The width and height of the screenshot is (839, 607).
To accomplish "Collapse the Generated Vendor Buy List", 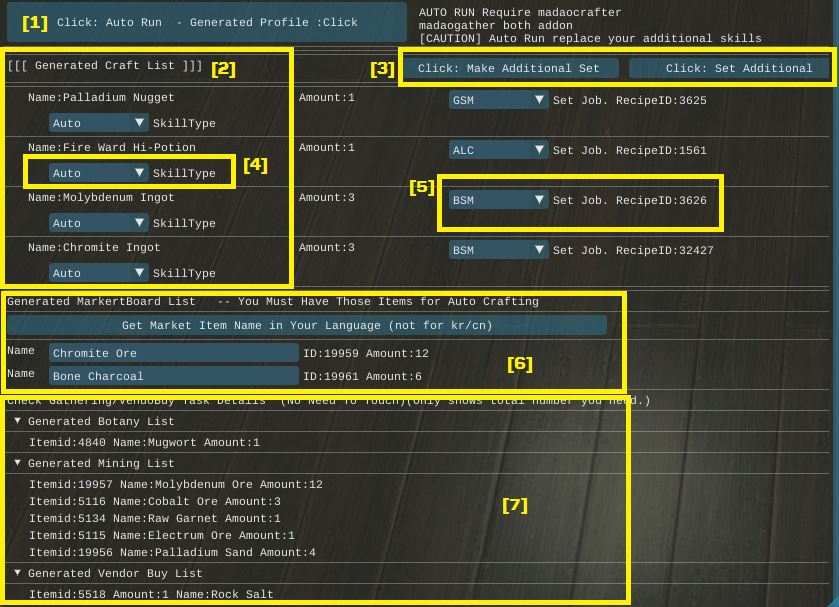I will (x=18, y=573).
